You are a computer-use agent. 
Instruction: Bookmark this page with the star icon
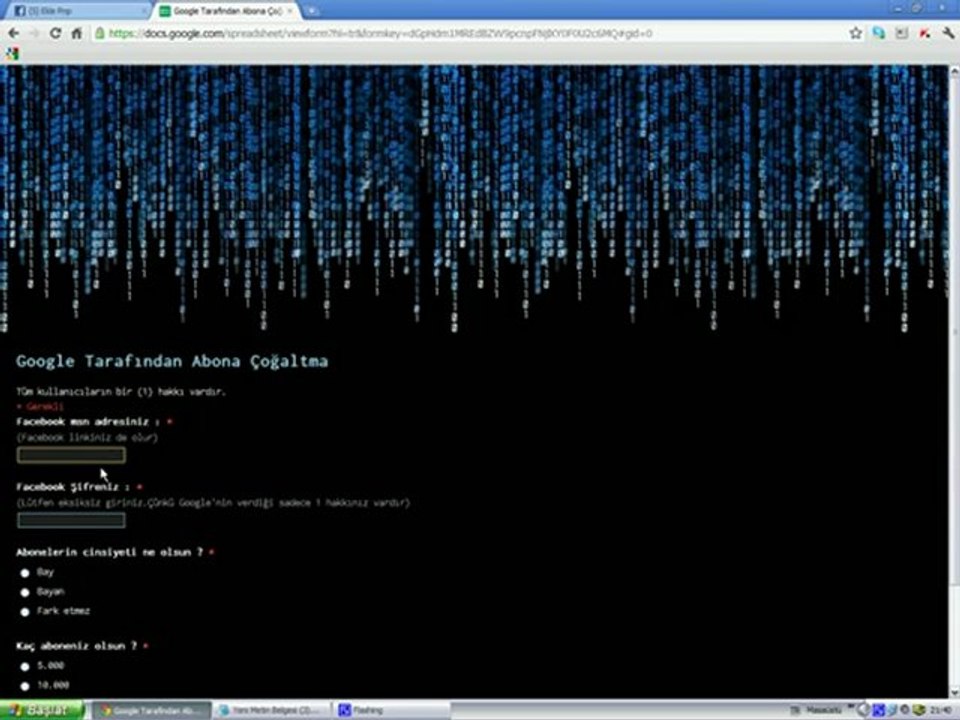point(855,33)
